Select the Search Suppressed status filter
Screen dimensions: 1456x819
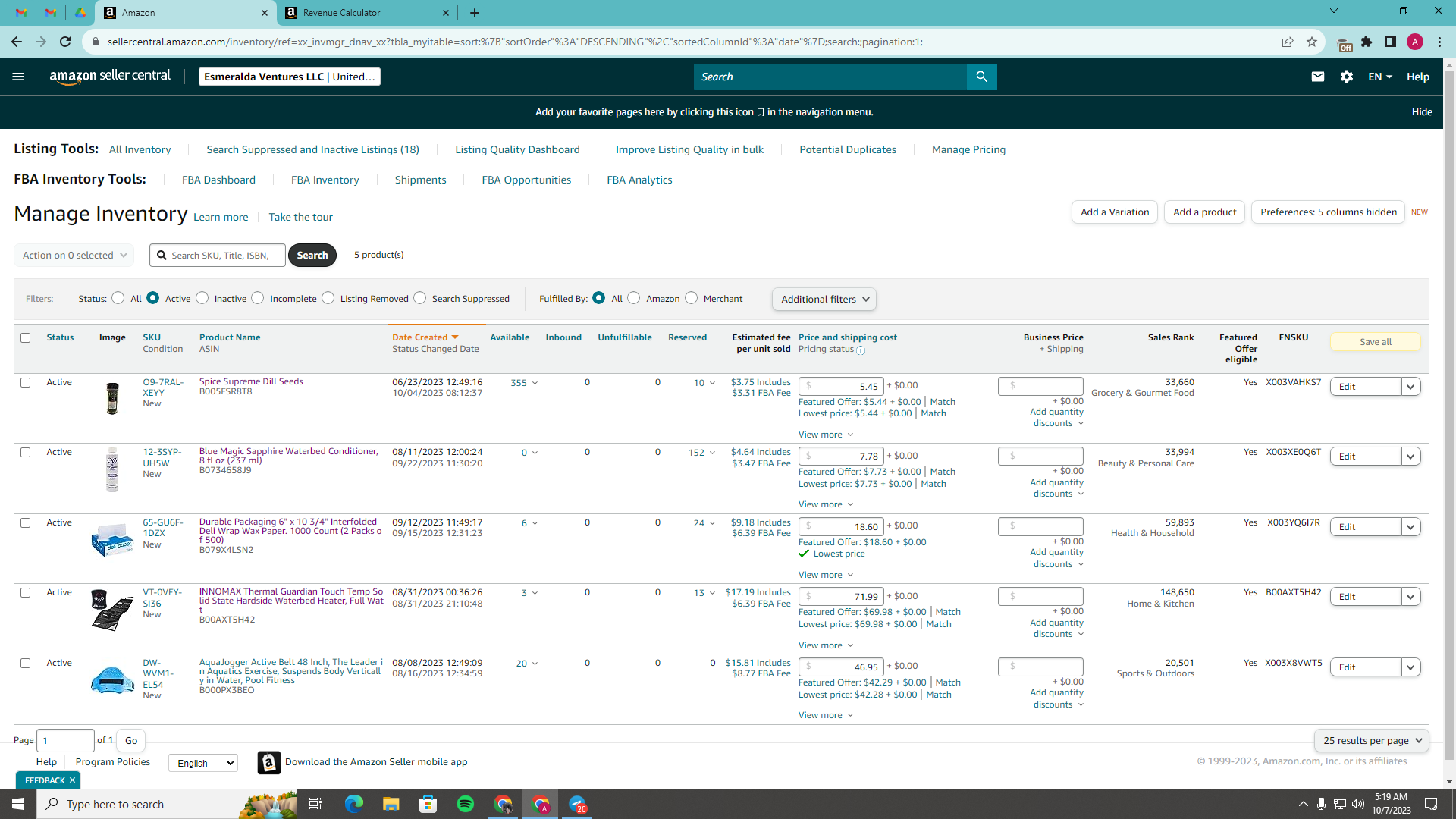(420, 298)
